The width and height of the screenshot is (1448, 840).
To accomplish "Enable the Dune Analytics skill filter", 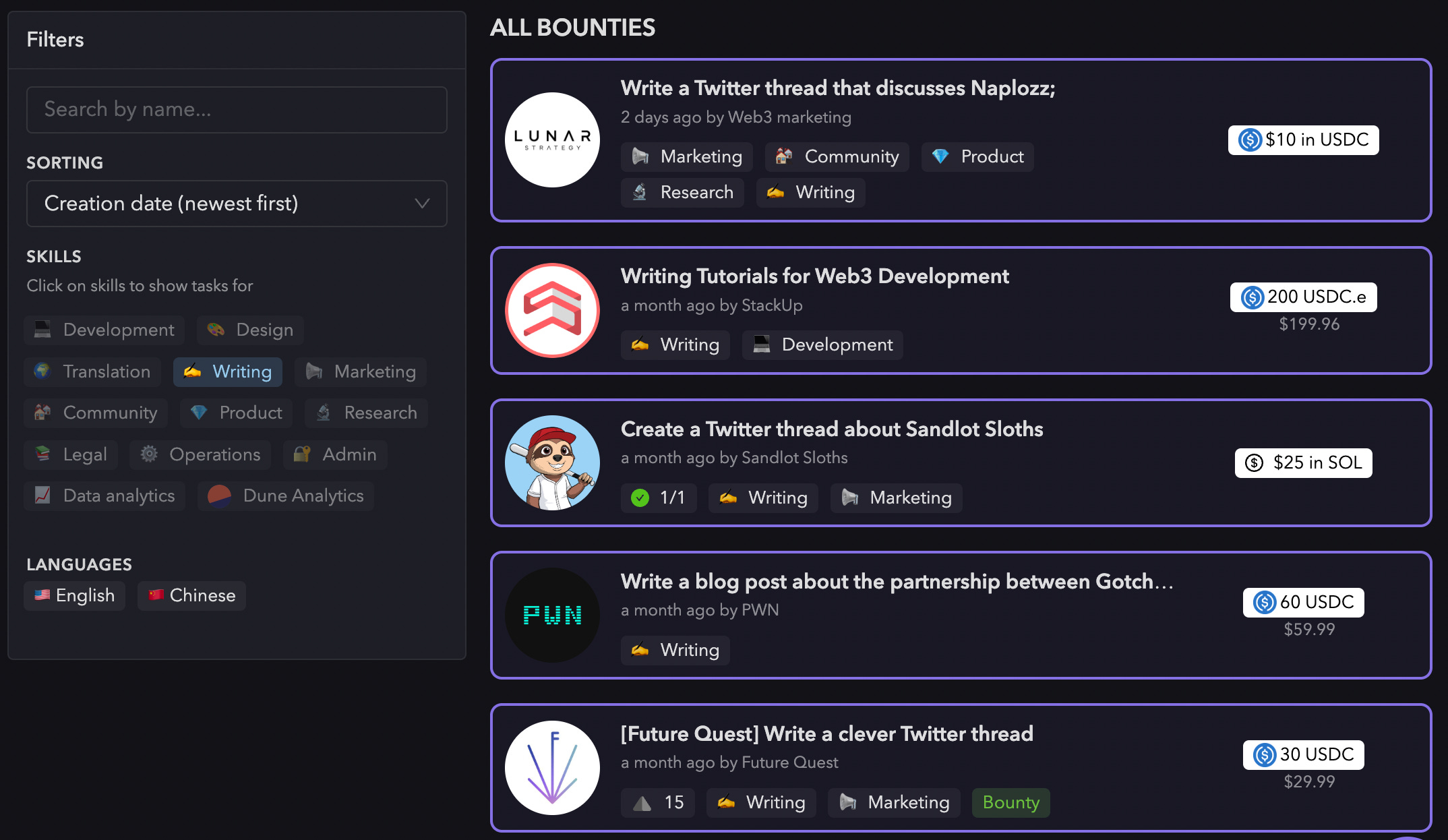I will coord(286,496).
